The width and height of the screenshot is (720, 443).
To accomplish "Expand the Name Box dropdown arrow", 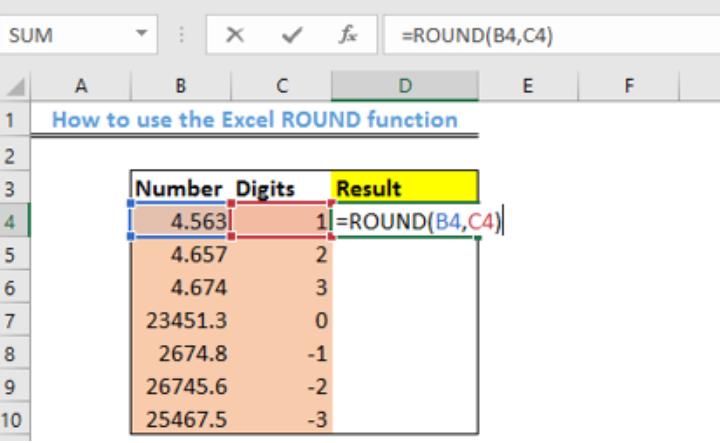I will point(142,34).
